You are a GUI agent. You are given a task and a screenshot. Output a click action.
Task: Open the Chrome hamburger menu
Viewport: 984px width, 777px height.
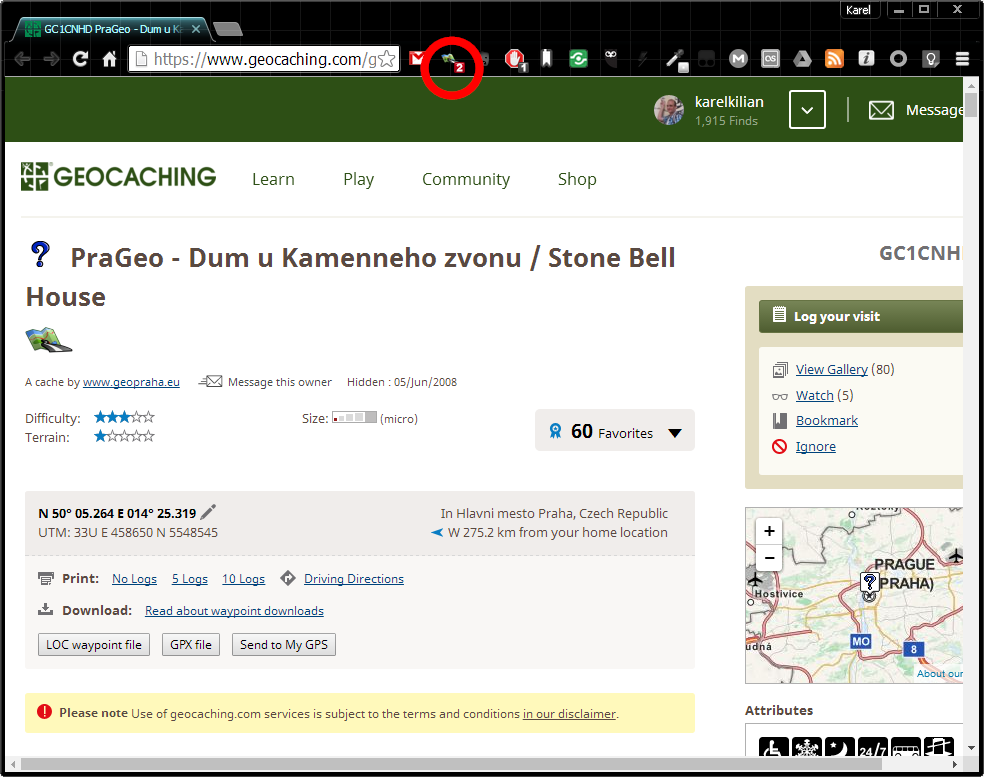(963, 59)
